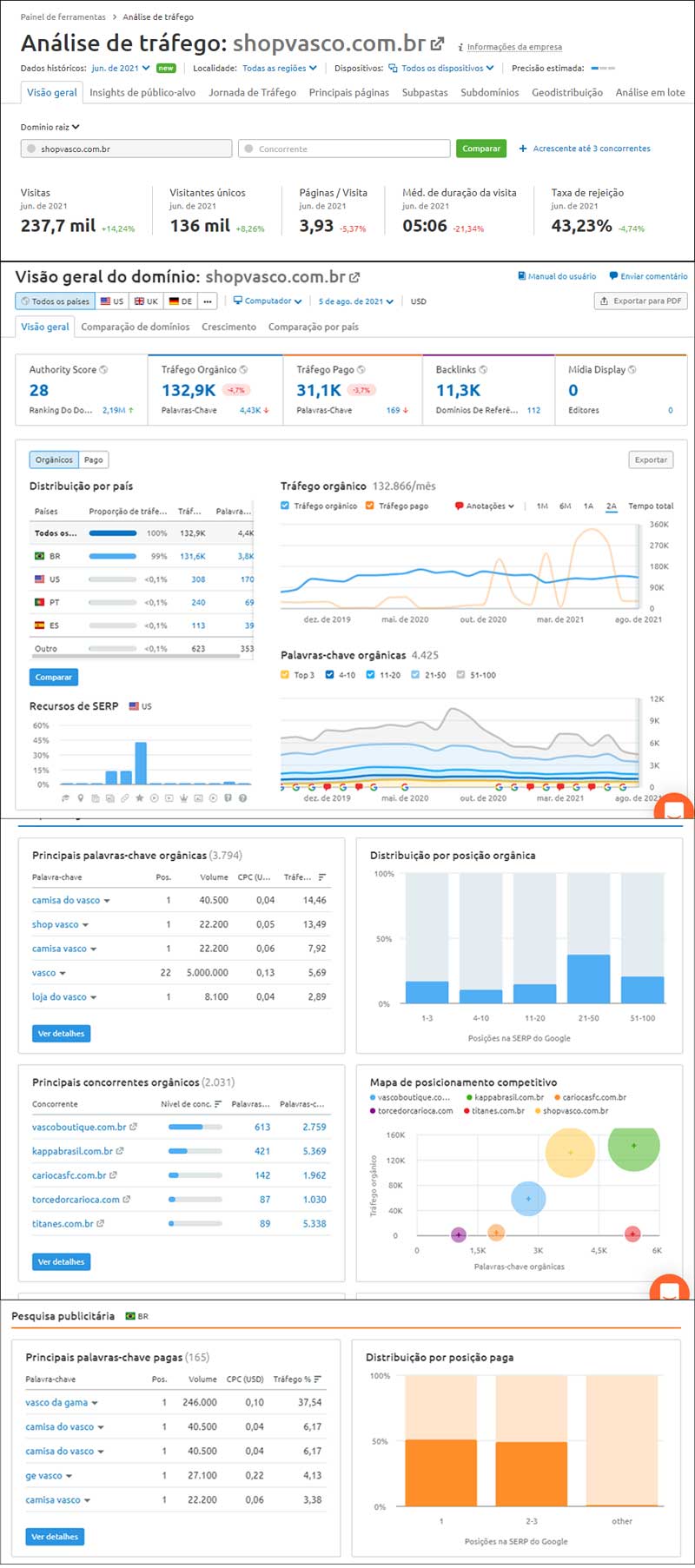Click the Backlinks info icon
This screenshot has height=1568, width=695.
click(483, 370)
